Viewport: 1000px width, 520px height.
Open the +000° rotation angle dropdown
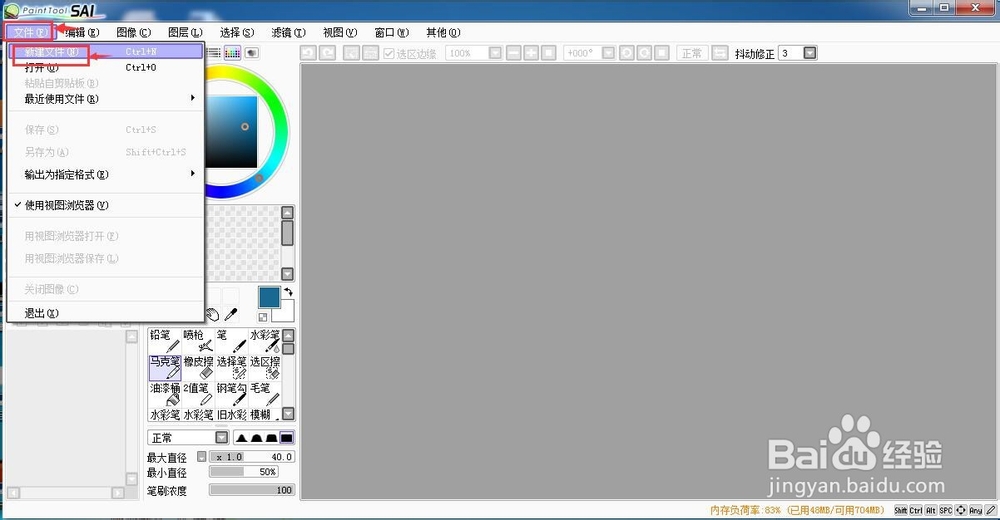point(608,53)
